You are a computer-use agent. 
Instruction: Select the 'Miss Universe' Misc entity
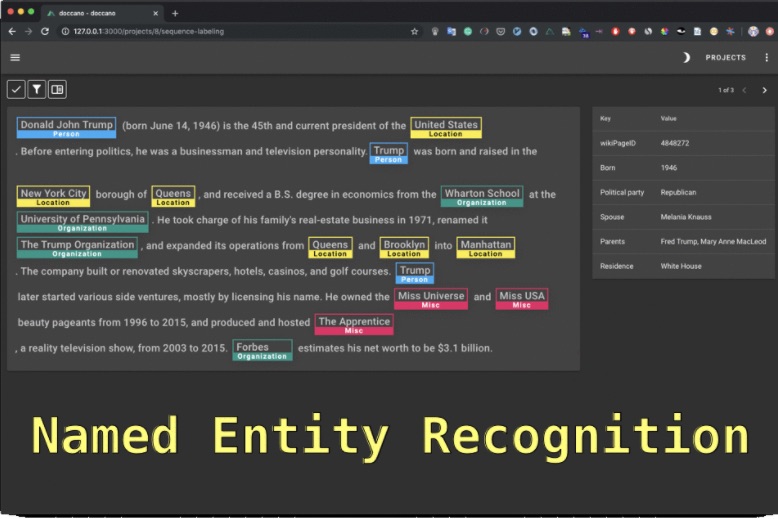pyautogui.click(x=430, y=297)
